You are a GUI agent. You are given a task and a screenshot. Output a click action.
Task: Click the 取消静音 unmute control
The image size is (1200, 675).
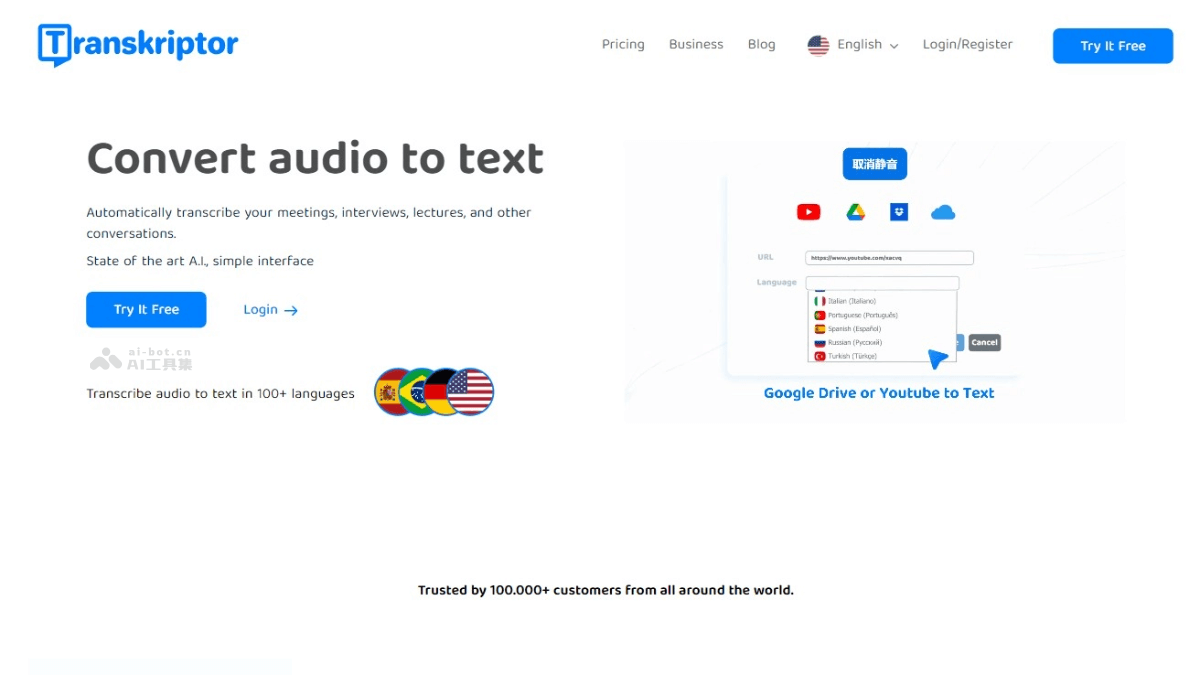874,163
